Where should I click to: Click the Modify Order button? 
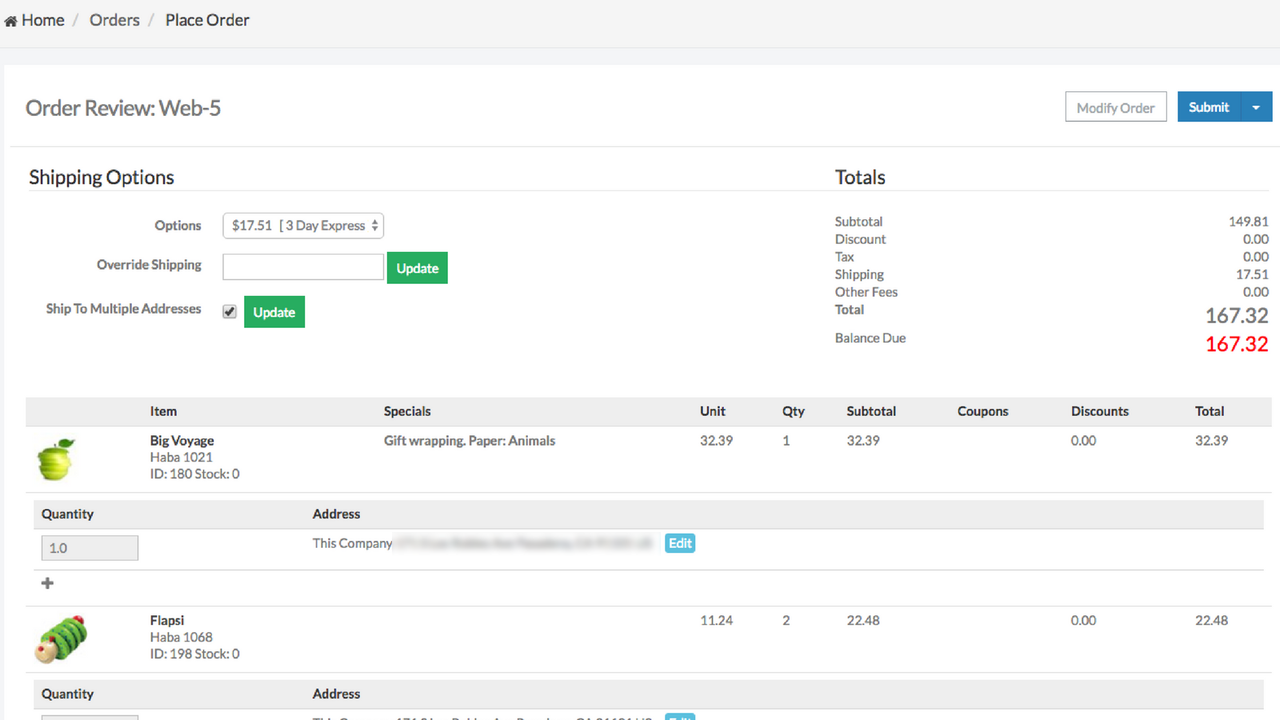(x=1116, y=107)
